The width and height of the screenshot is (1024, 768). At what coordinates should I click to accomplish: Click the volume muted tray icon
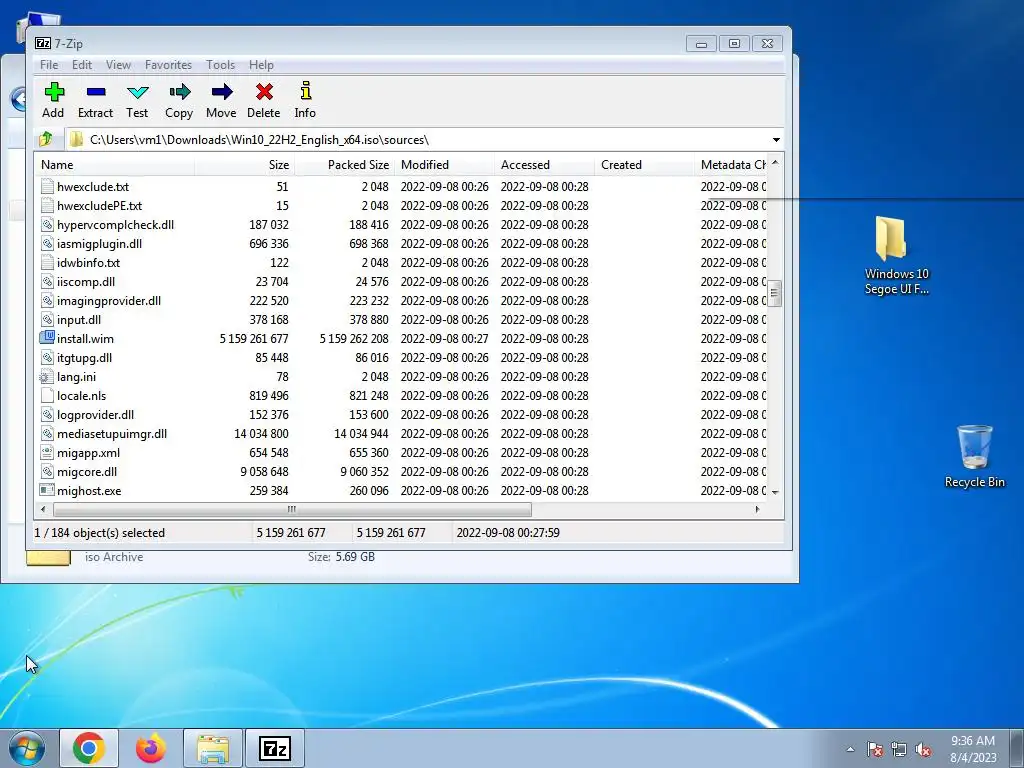923,750
